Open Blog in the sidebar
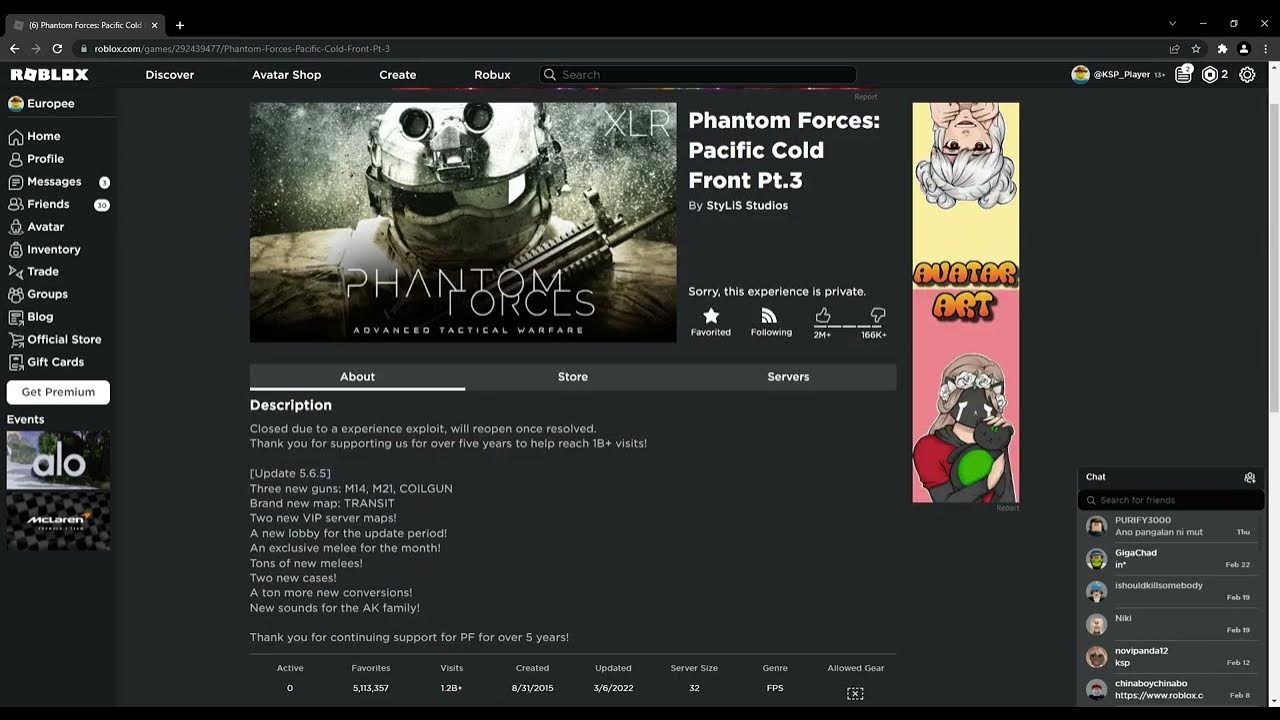 tap(31, 317)
